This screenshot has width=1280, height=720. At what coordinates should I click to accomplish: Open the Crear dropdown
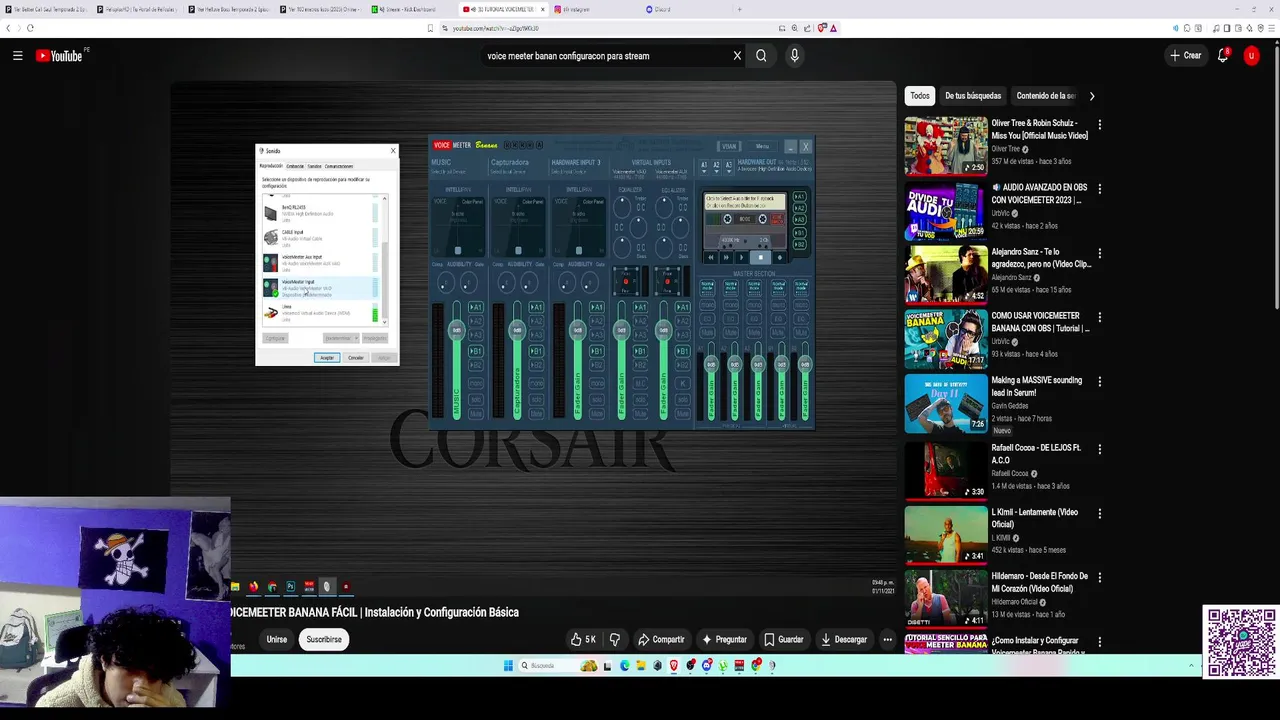[1186, 56]
